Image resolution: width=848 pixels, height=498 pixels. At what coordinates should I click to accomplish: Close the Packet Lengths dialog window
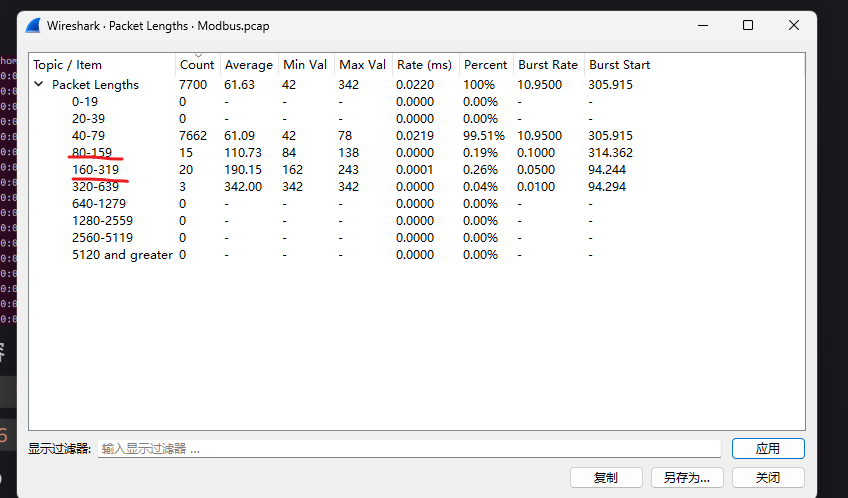click(794, 25)
